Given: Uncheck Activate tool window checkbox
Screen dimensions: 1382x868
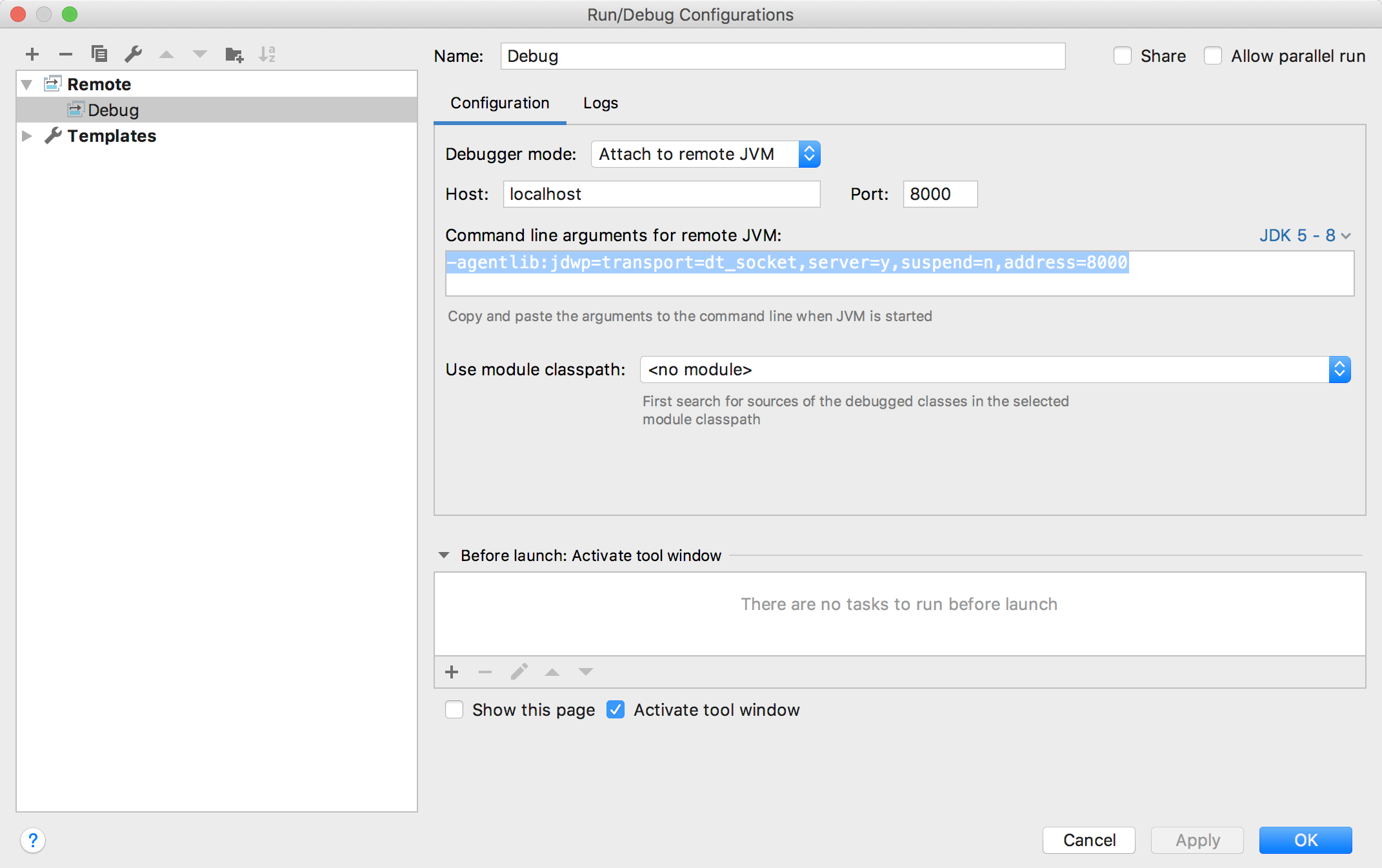Looking at the screenshot, I should [616, 710].
